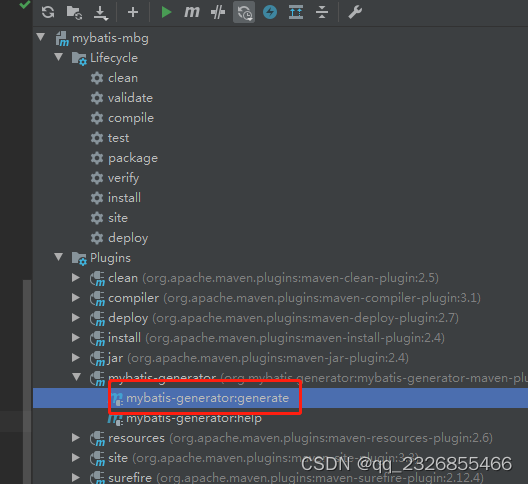Collapse the Lifecycle folder
The width and height of the screenshot is (528, 484).
[x=59, y=57]
